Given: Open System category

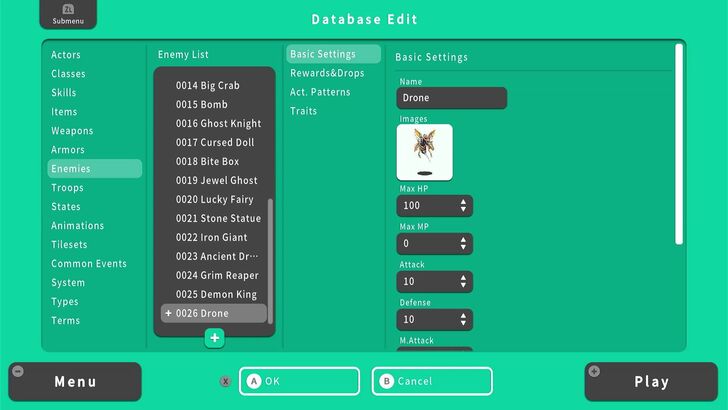Looking at the screenshot, I should click(68, 283).
